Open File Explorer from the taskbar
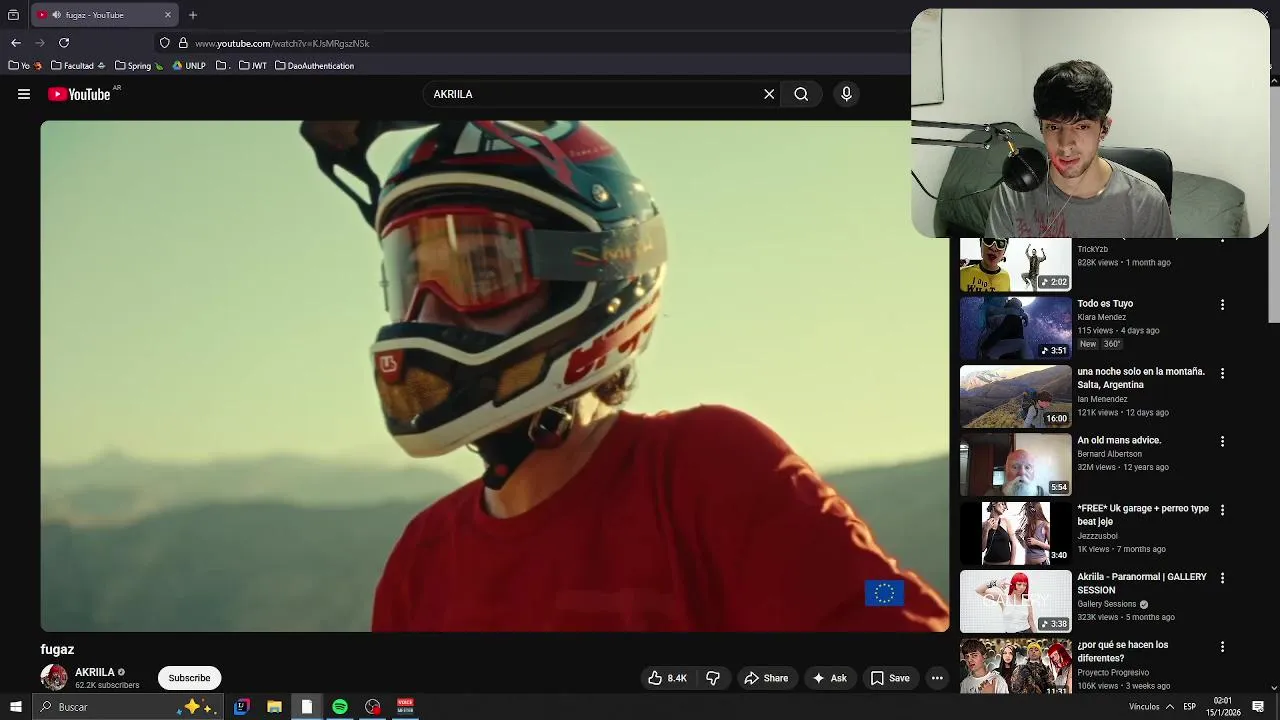The image size is (1280, 720). 274,707
